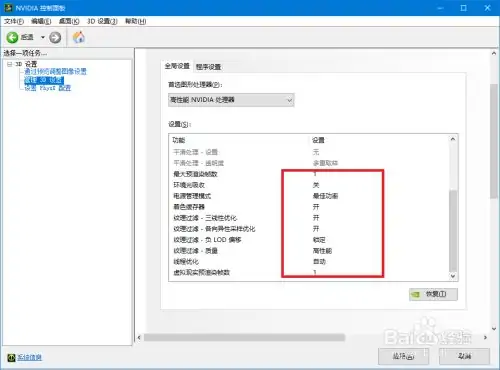Open the 编辑(E) menu
This screenshot has width=500, height=370.
tap(41, 21)
